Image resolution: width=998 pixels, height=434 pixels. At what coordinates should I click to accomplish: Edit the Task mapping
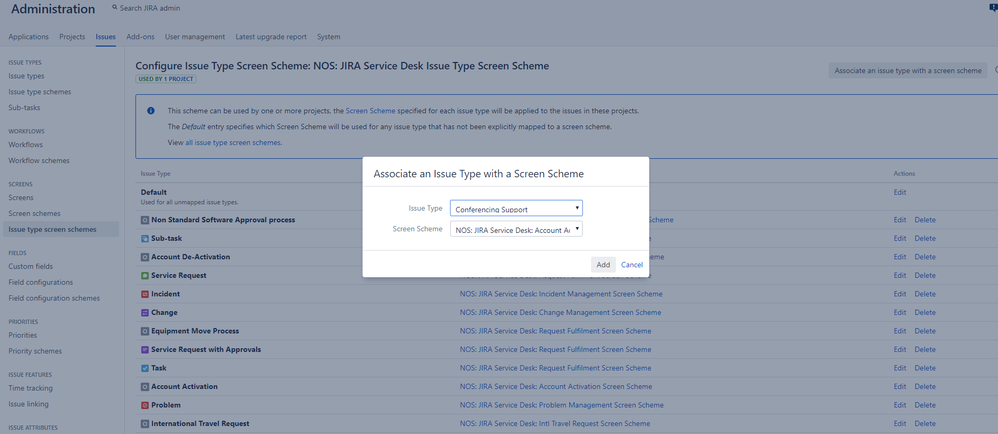click(900, 368)
